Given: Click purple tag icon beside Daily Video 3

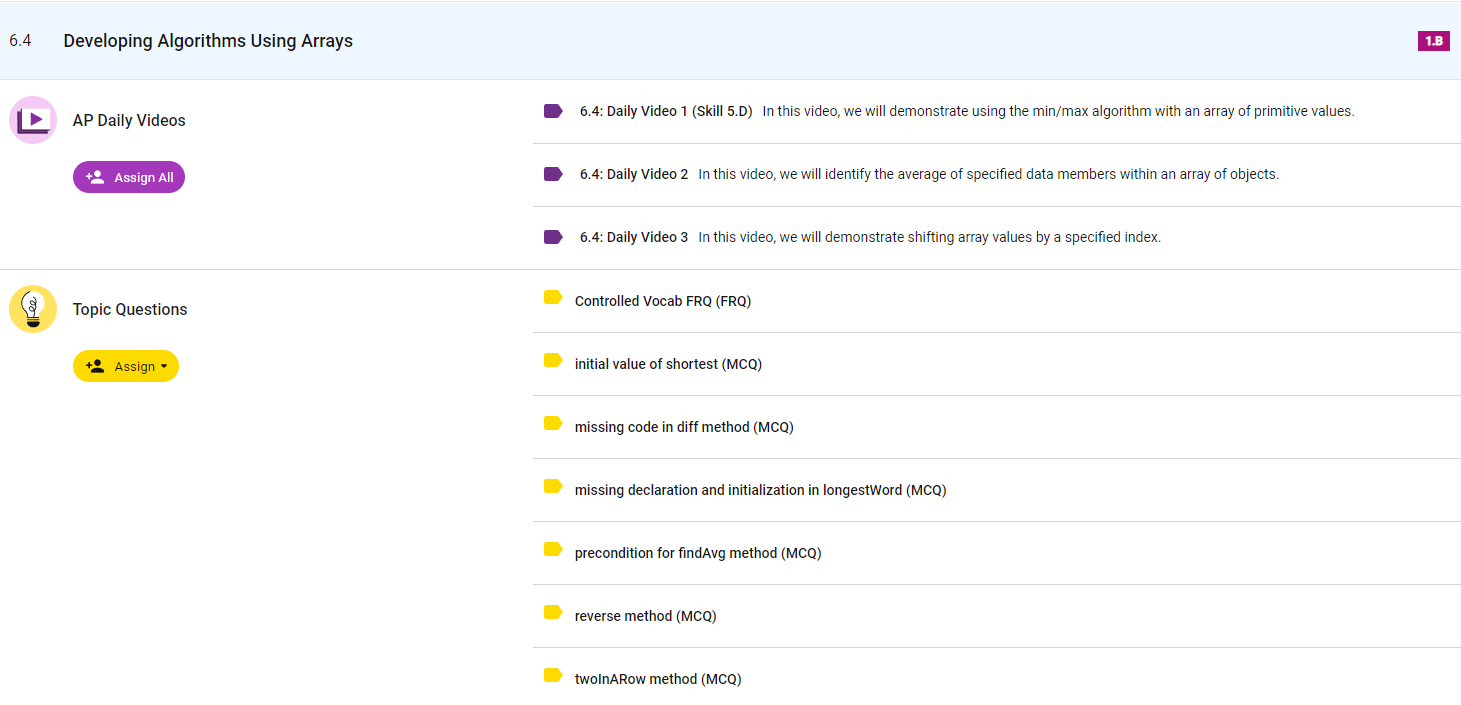Looking at the screenshot, I should 553,237.
